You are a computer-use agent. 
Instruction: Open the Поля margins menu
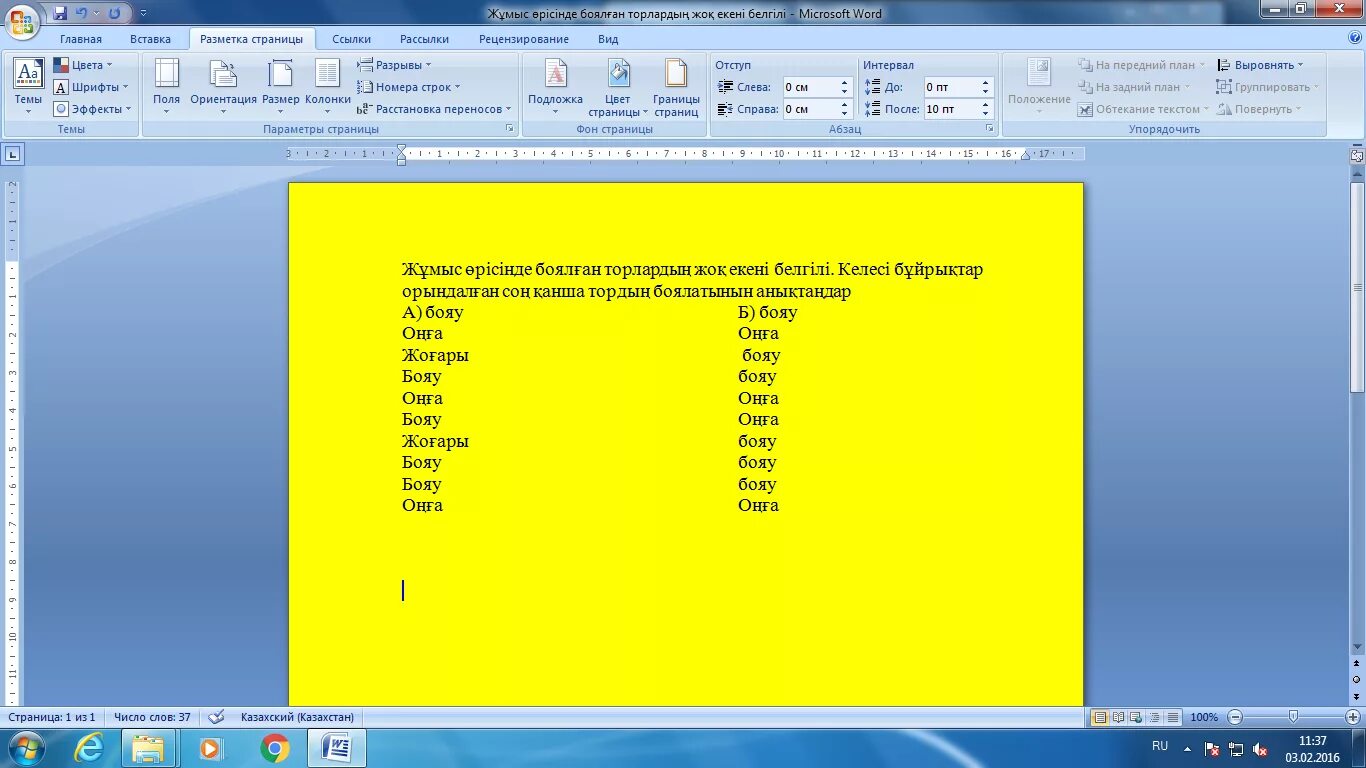[x=166, y=86]
